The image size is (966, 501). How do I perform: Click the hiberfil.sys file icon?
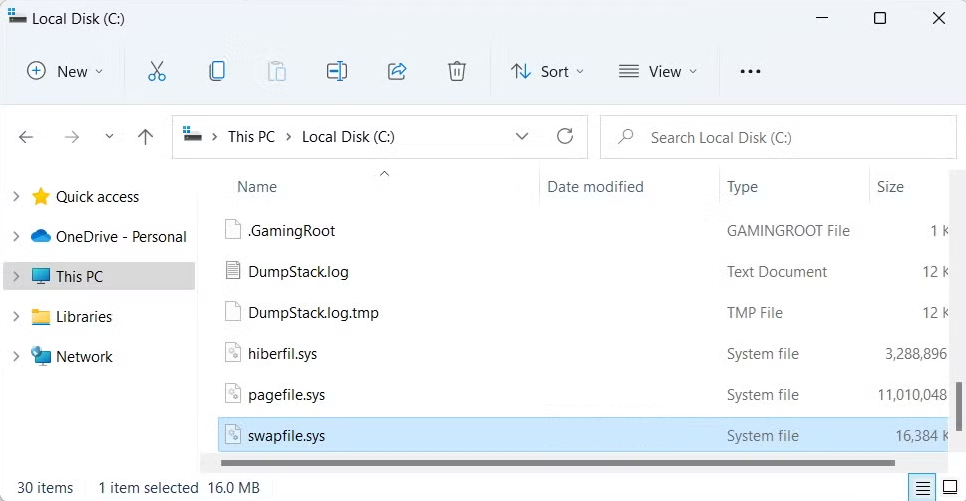tap(233, 352)
